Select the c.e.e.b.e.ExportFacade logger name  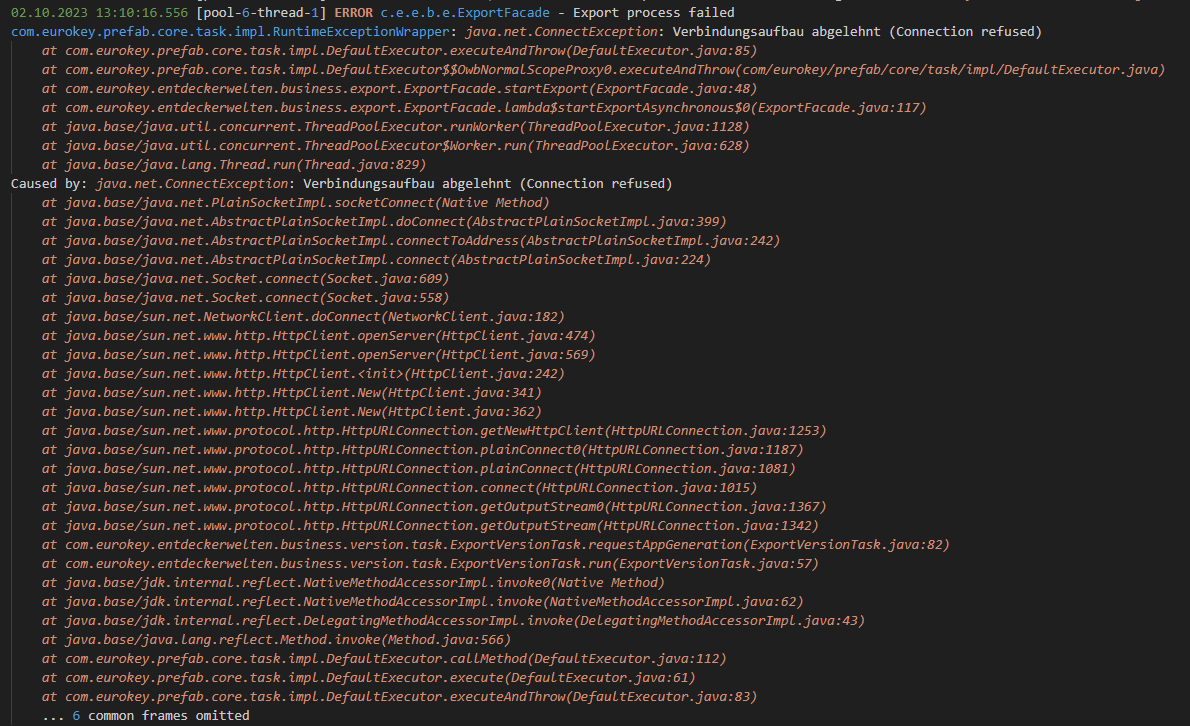click(x=465, y=13)
